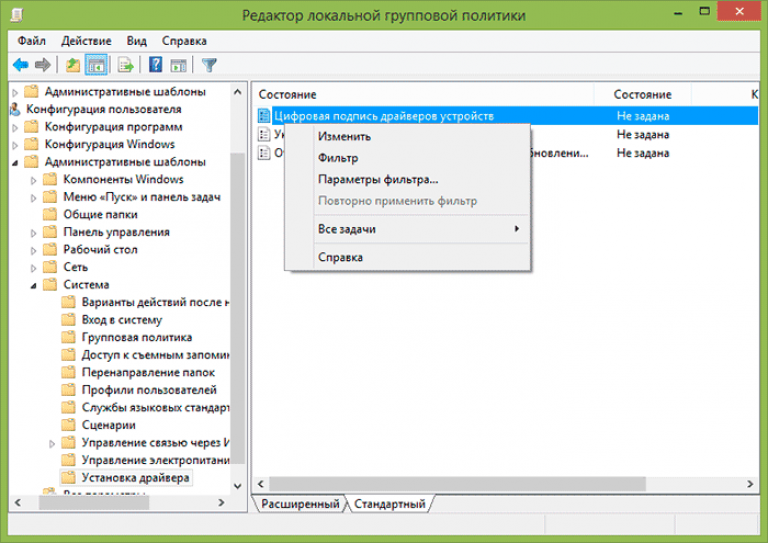Choose Изменить in the context menu
This screenshot has height=543, width=768.
pyautogui.click(x=344, y=137)
